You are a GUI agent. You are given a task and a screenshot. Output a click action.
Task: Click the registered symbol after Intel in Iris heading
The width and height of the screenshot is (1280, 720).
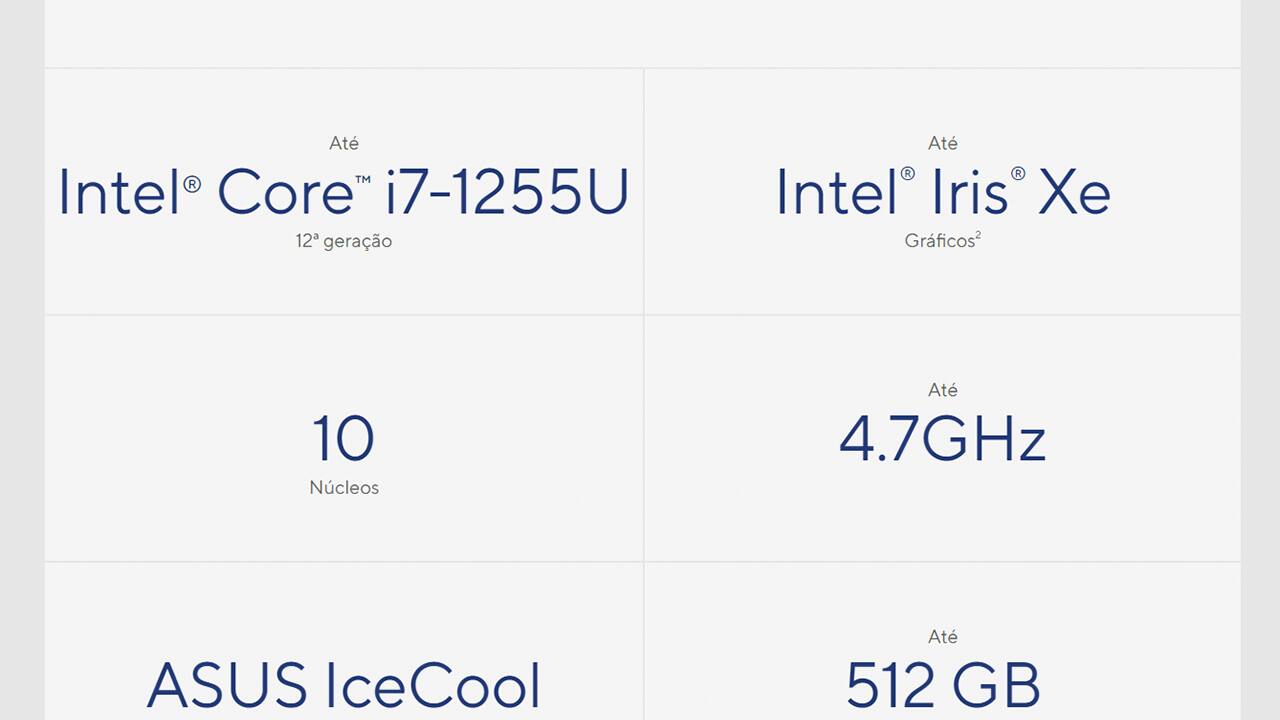click(x=907, y=174)
